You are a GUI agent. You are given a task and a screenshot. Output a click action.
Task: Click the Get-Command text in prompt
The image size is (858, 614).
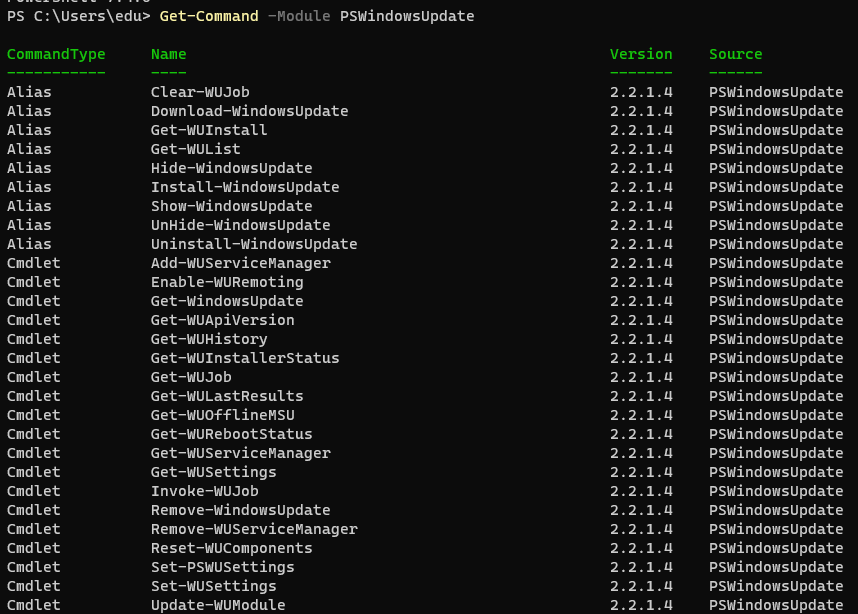coord(209,16)
